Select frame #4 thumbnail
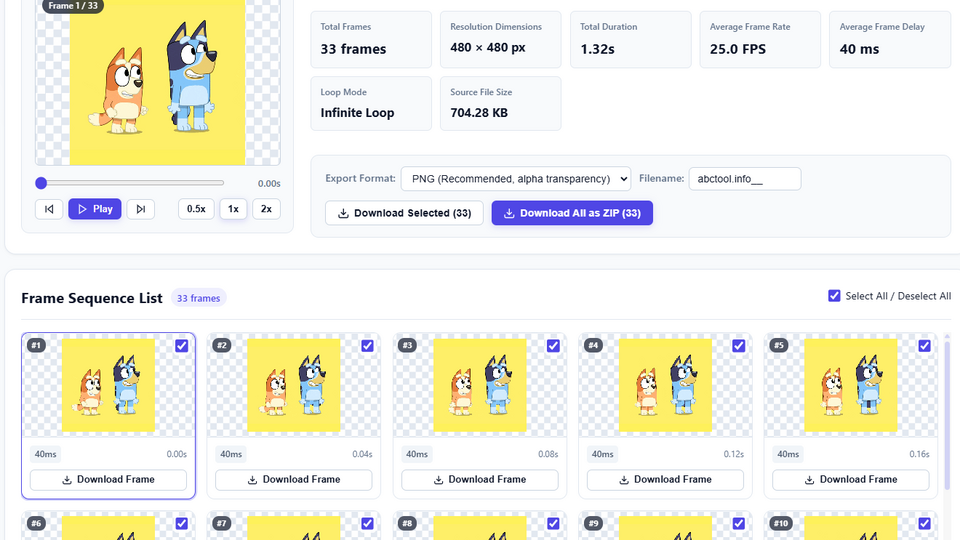The width and height of the screenshot is (960, 540). 666,385
